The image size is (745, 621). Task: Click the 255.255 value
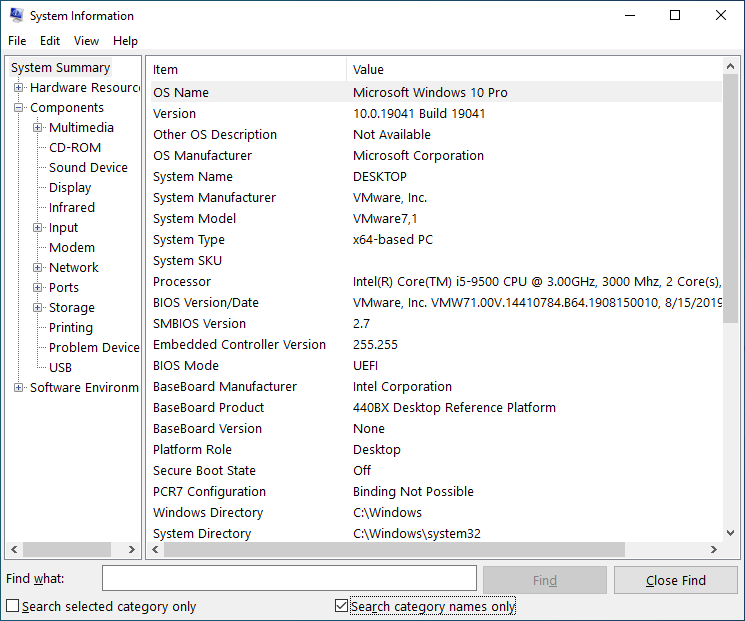[x=375, y=344]
